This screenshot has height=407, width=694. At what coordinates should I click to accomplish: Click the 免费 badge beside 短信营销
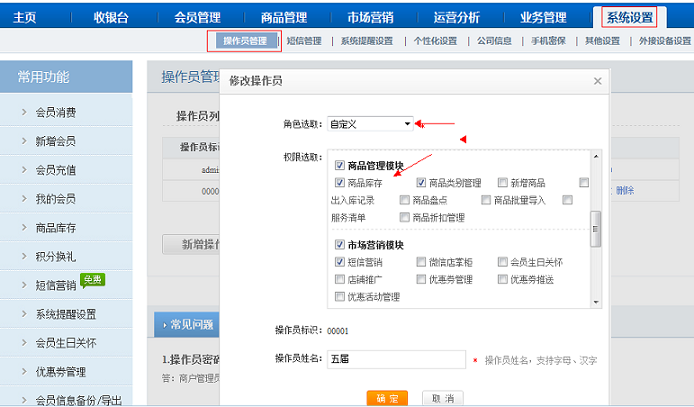[x=93, y=280]
